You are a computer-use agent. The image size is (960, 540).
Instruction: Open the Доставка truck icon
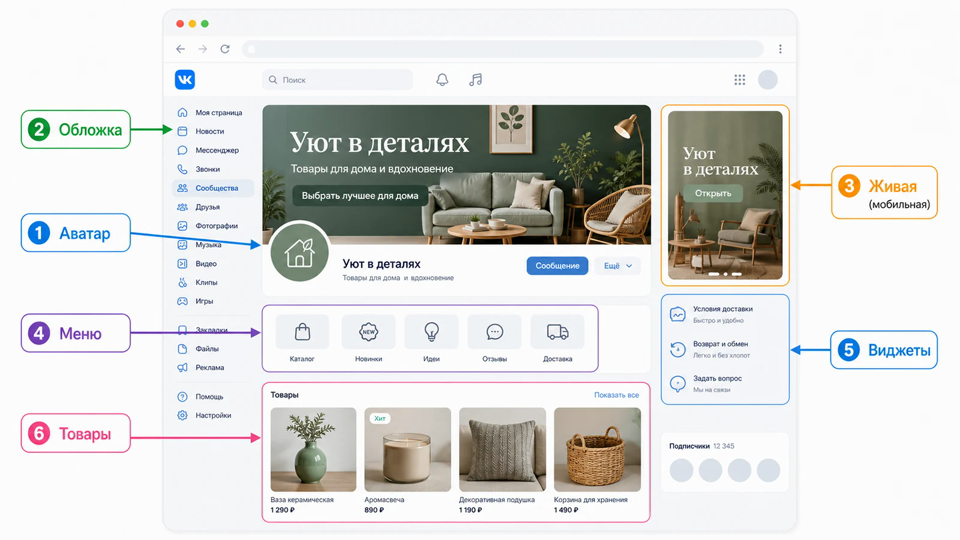point(557,332)
